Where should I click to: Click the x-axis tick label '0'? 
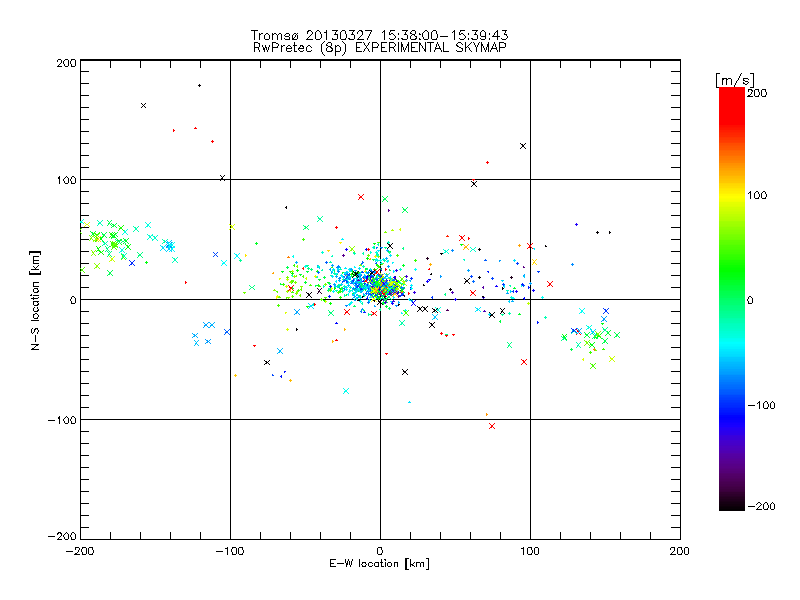click(380, 551)
